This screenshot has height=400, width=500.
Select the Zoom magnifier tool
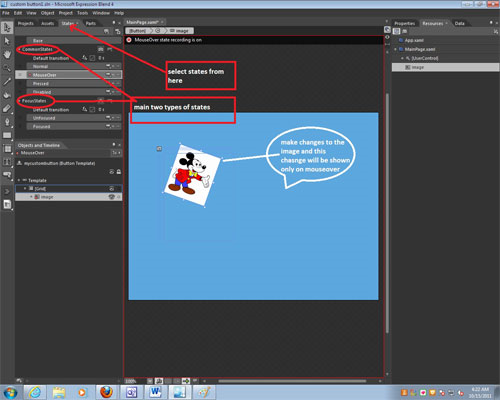coord(7,68)
